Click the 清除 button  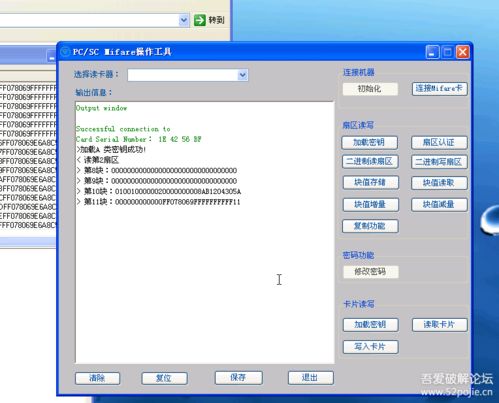[x=98, y=378]
